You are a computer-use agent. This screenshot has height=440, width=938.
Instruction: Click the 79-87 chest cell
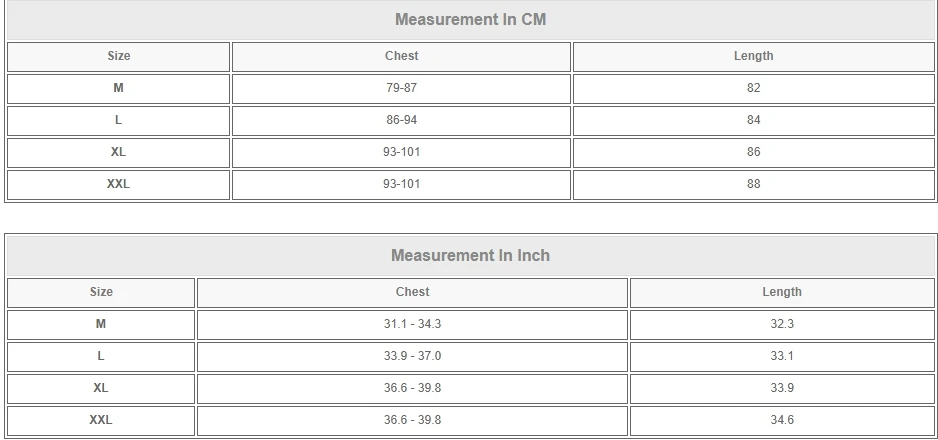[x=401, y=88]
